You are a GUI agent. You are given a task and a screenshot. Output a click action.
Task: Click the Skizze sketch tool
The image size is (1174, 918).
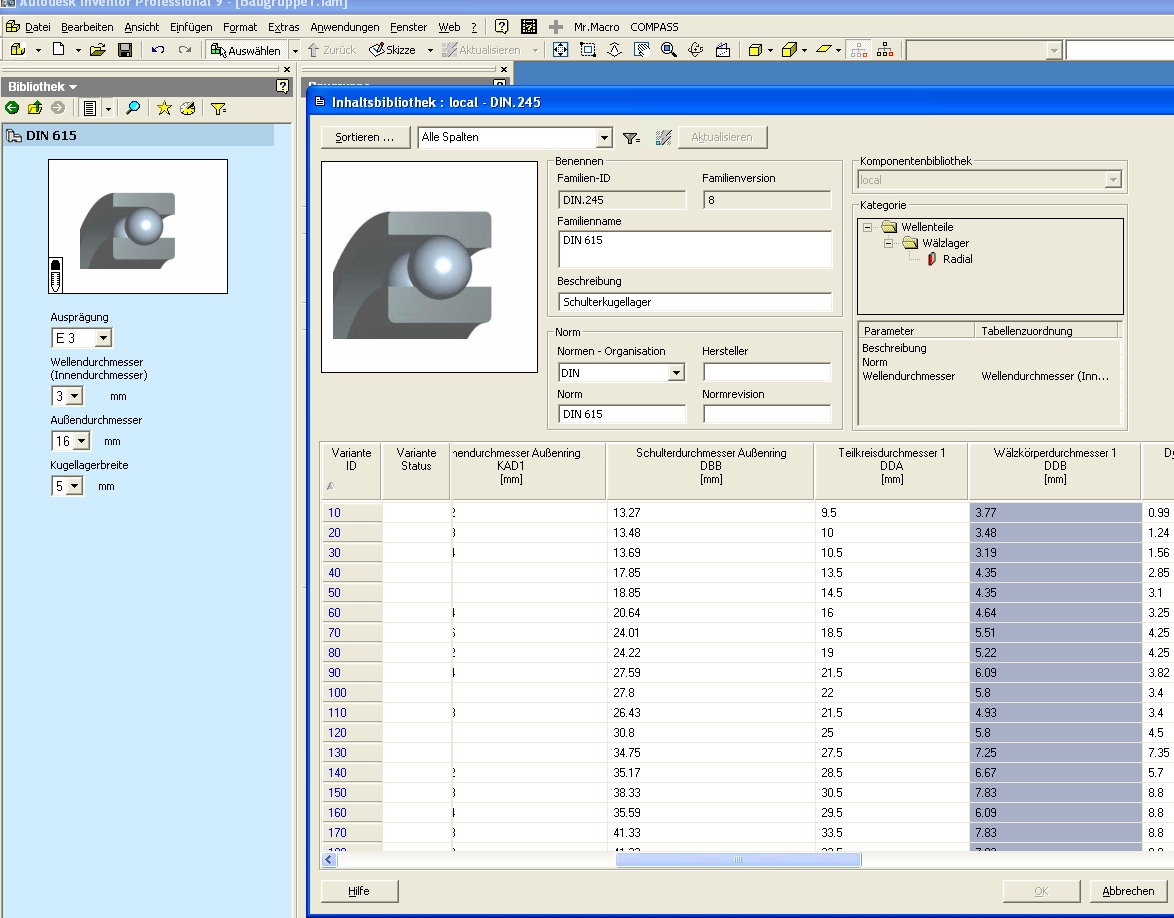click(392, 50)
